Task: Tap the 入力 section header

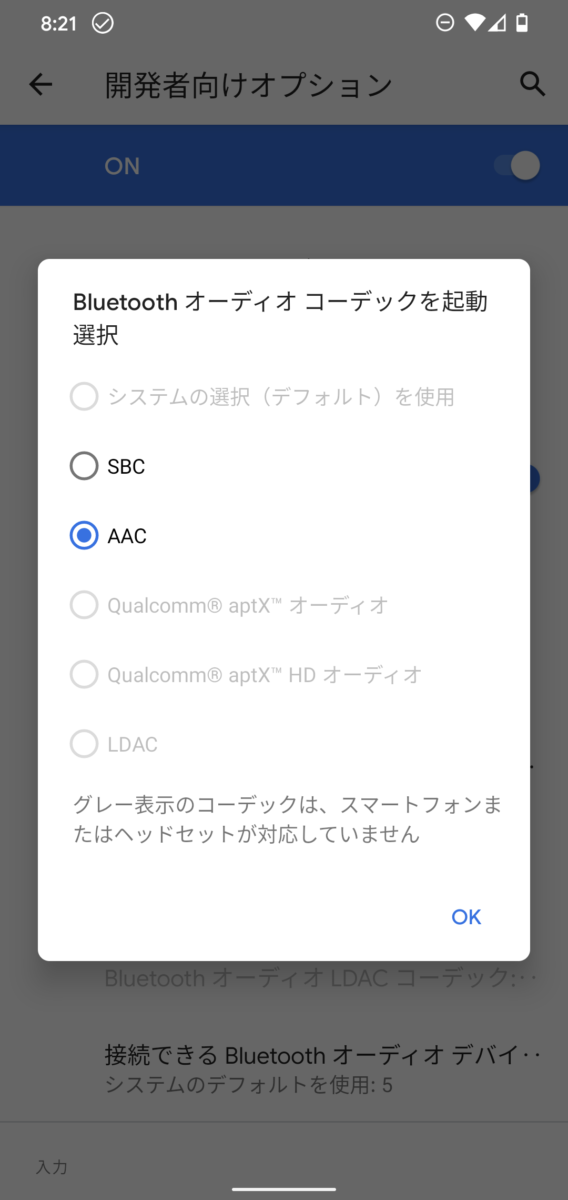Action: click(52, 1166)
